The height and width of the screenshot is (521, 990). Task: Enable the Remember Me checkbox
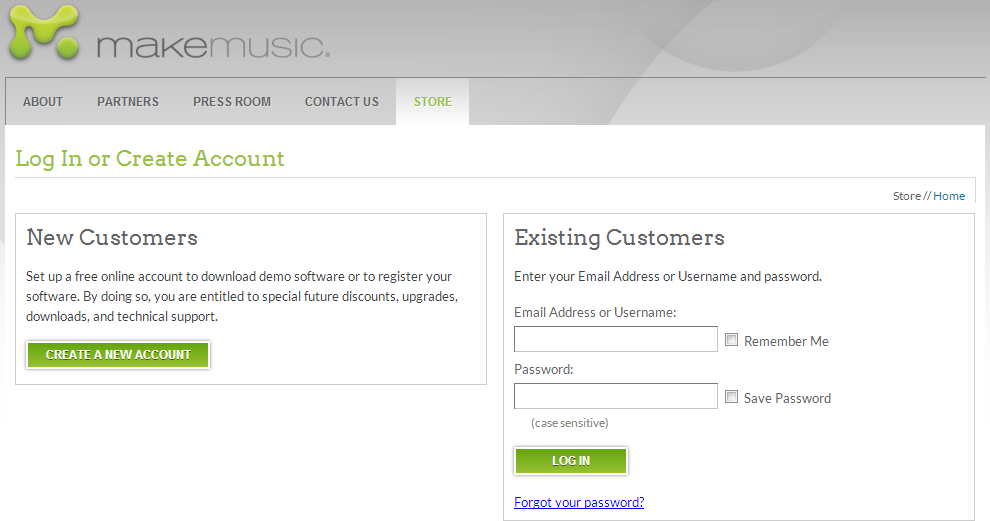pyautogui.click(x=732, y=340)
